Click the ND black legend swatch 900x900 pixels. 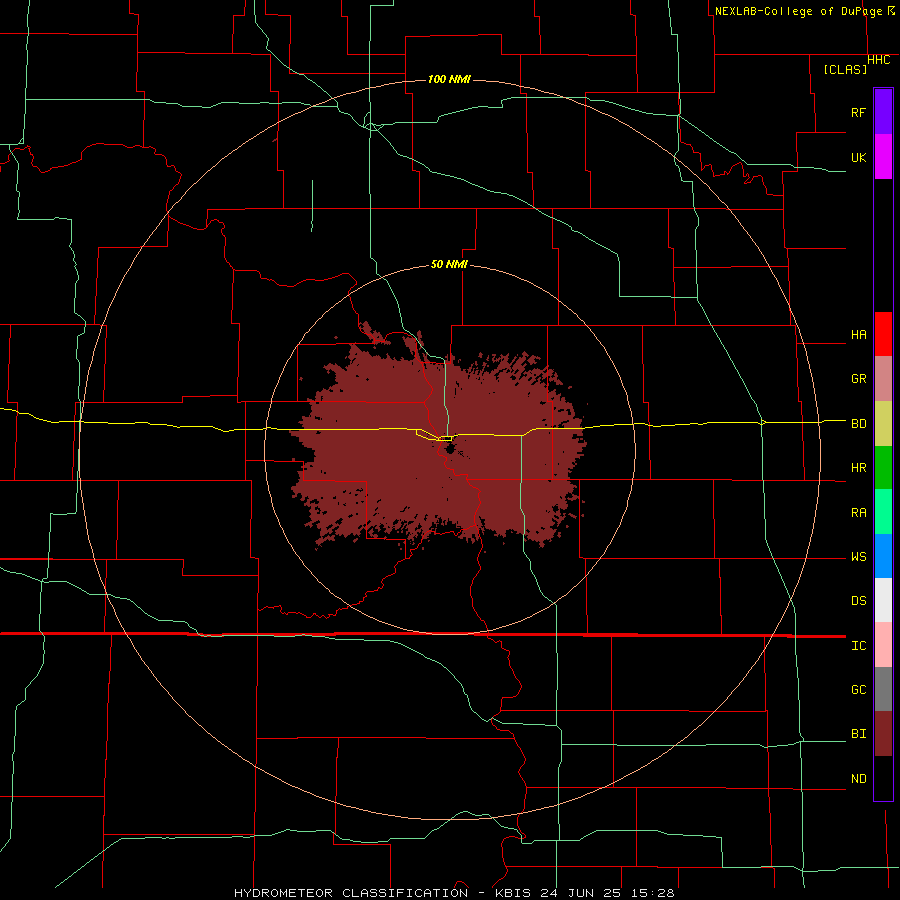click(x=883, y=778)
